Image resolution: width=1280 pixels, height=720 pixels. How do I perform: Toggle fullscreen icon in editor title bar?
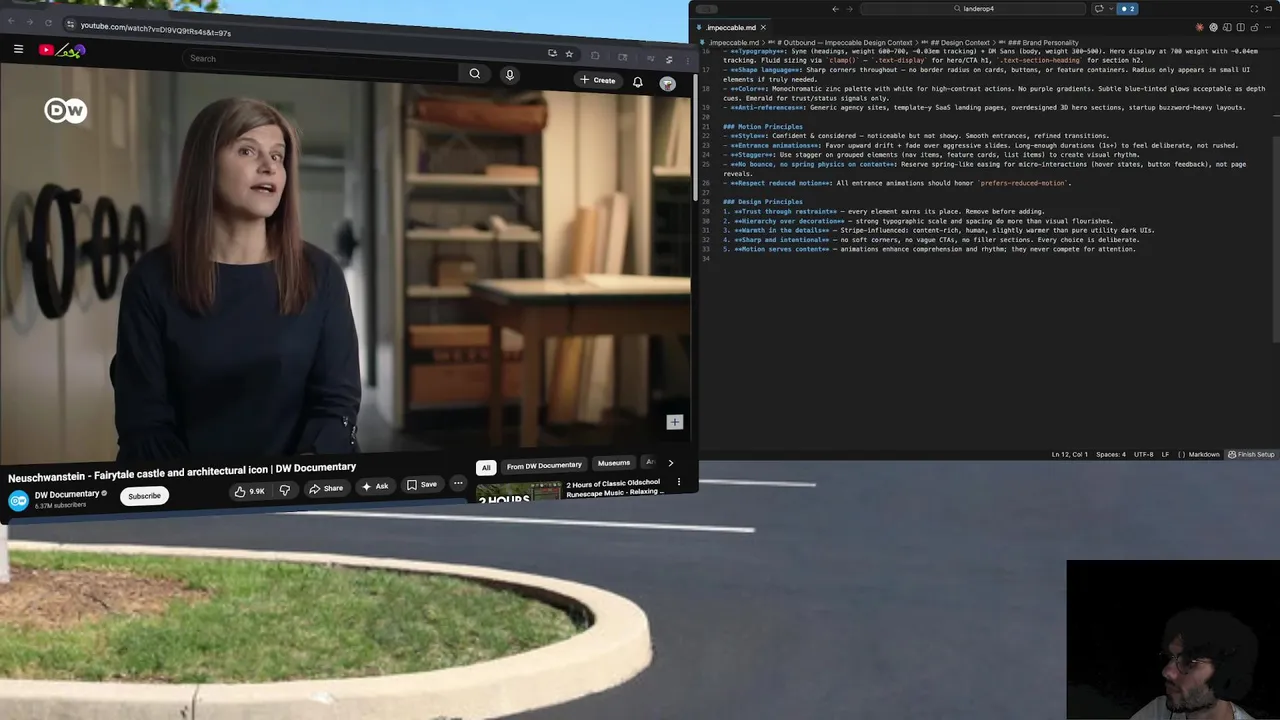[x=1254, y=9]
